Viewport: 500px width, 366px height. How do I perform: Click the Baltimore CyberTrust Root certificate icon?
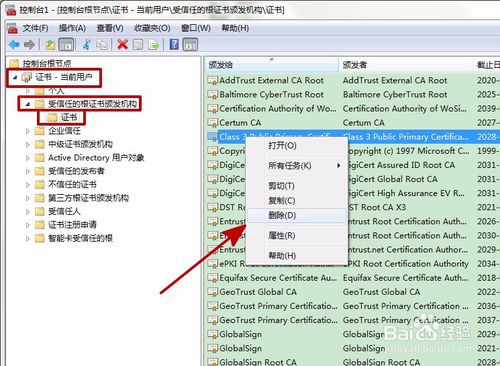click(213, 95)
